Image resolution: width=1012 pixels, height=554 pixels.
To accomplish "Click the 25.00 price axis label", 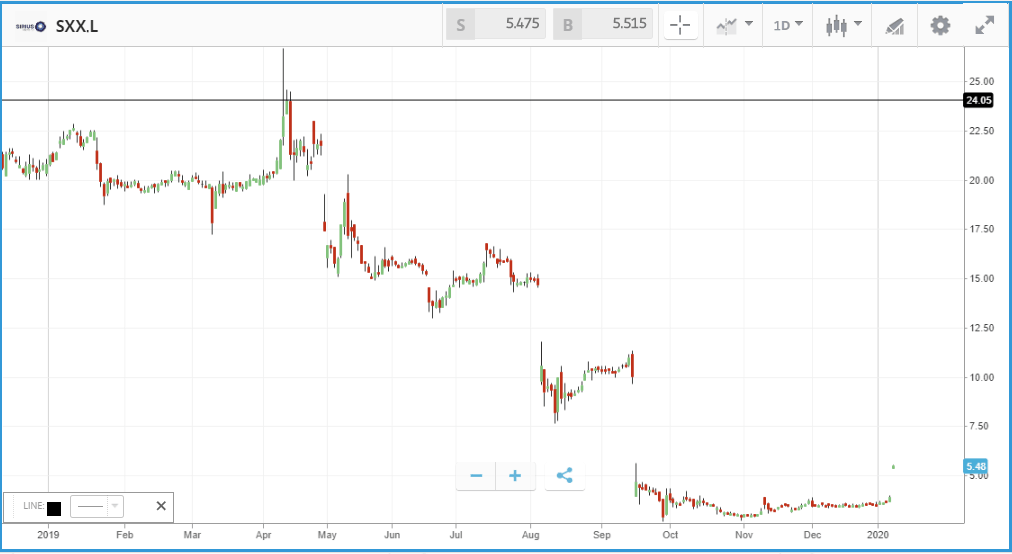I will [x=981, y=81].
